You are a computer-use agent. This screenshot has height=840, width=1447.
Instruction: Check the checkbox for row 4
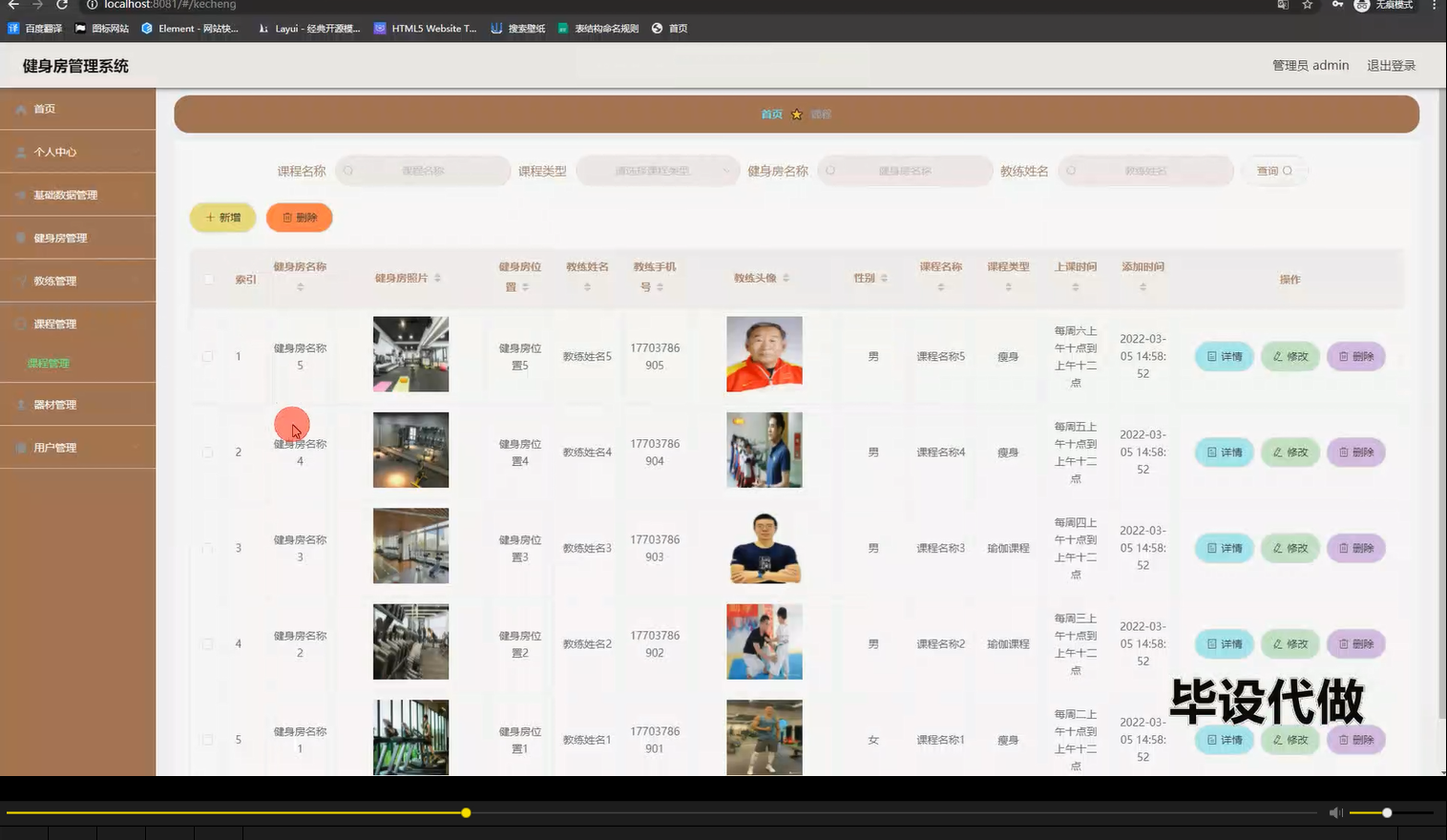click(207, 644)
